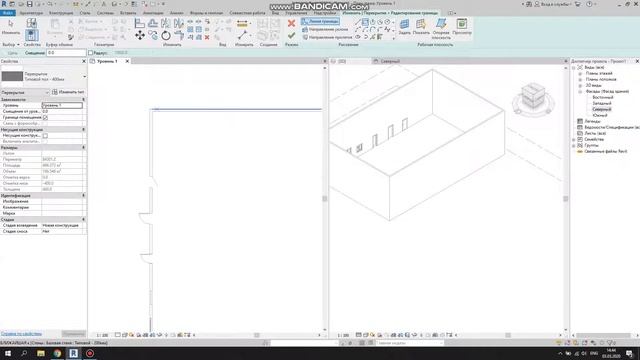Select the Mirror draw axis tool
This screenshot has height=360, width=640.
click(178, 23)
